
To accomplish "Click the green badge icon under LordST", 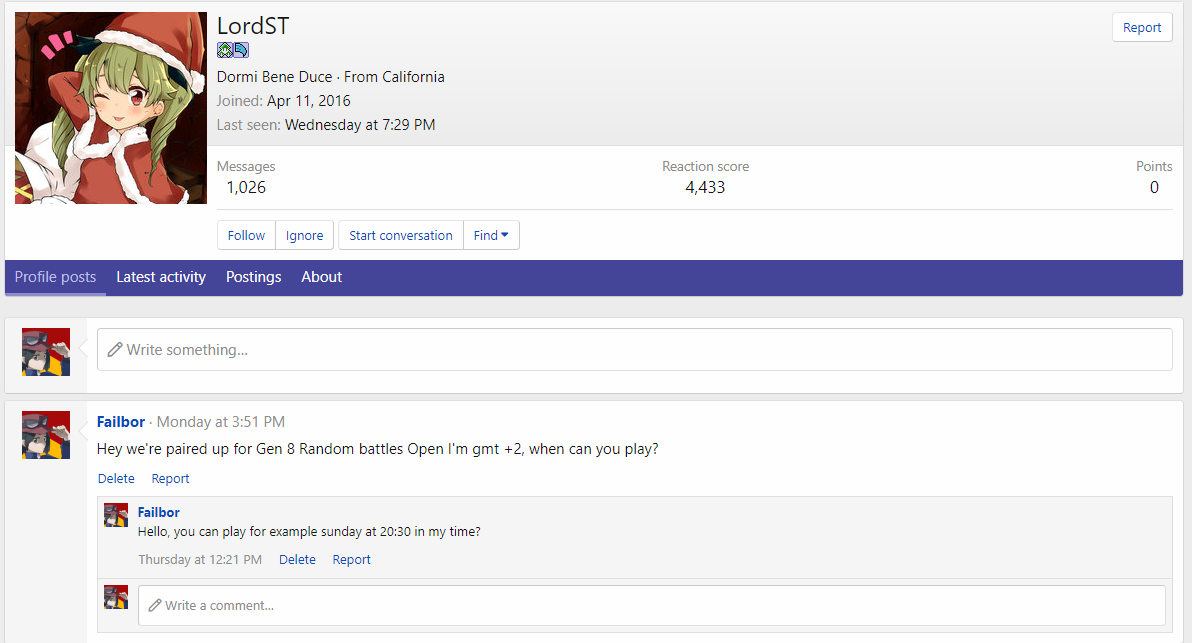I will click(x=225, y=50).
